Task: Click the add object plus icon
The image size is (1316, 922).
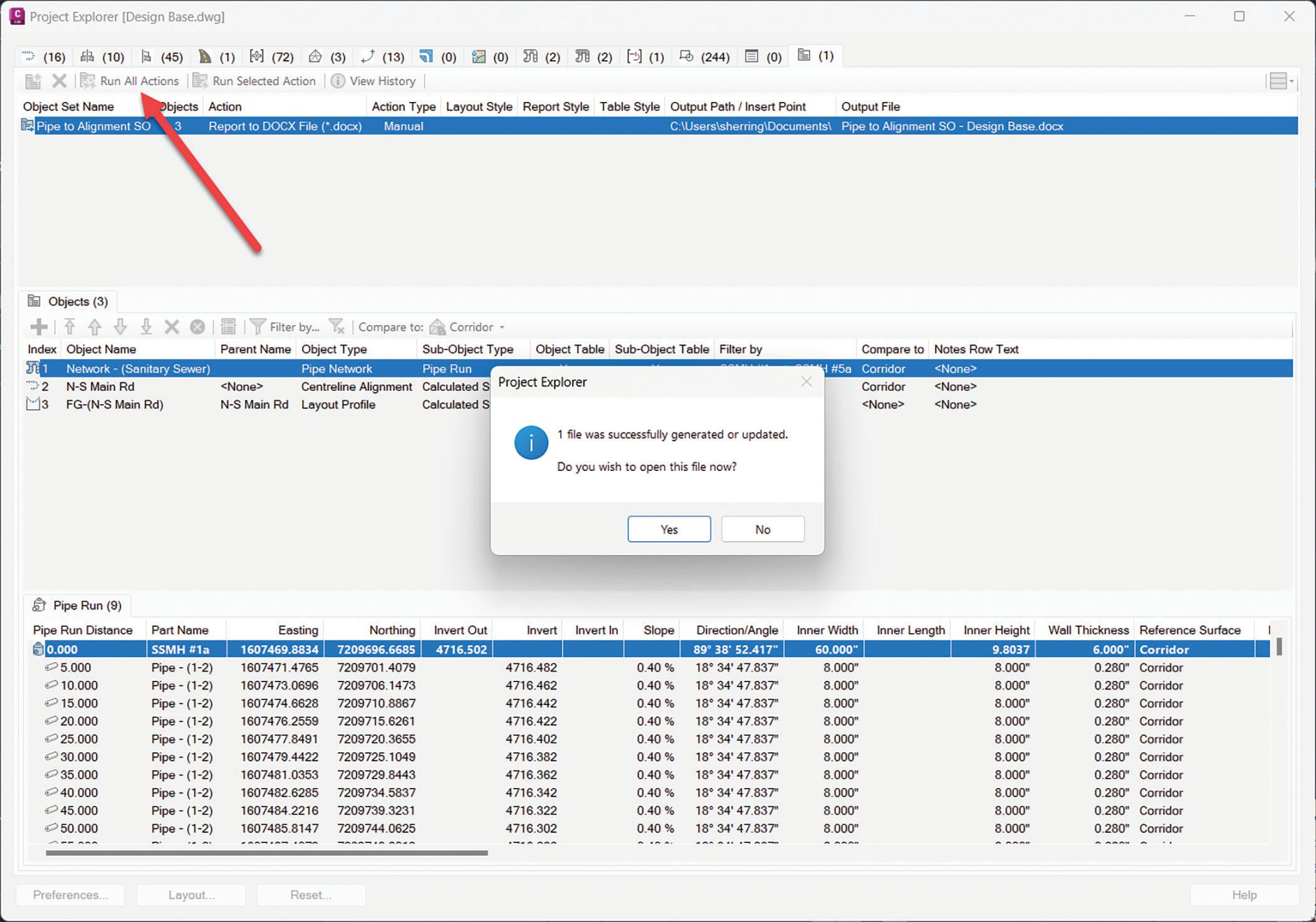Action: pyautogui.click(x=39, y=327)
